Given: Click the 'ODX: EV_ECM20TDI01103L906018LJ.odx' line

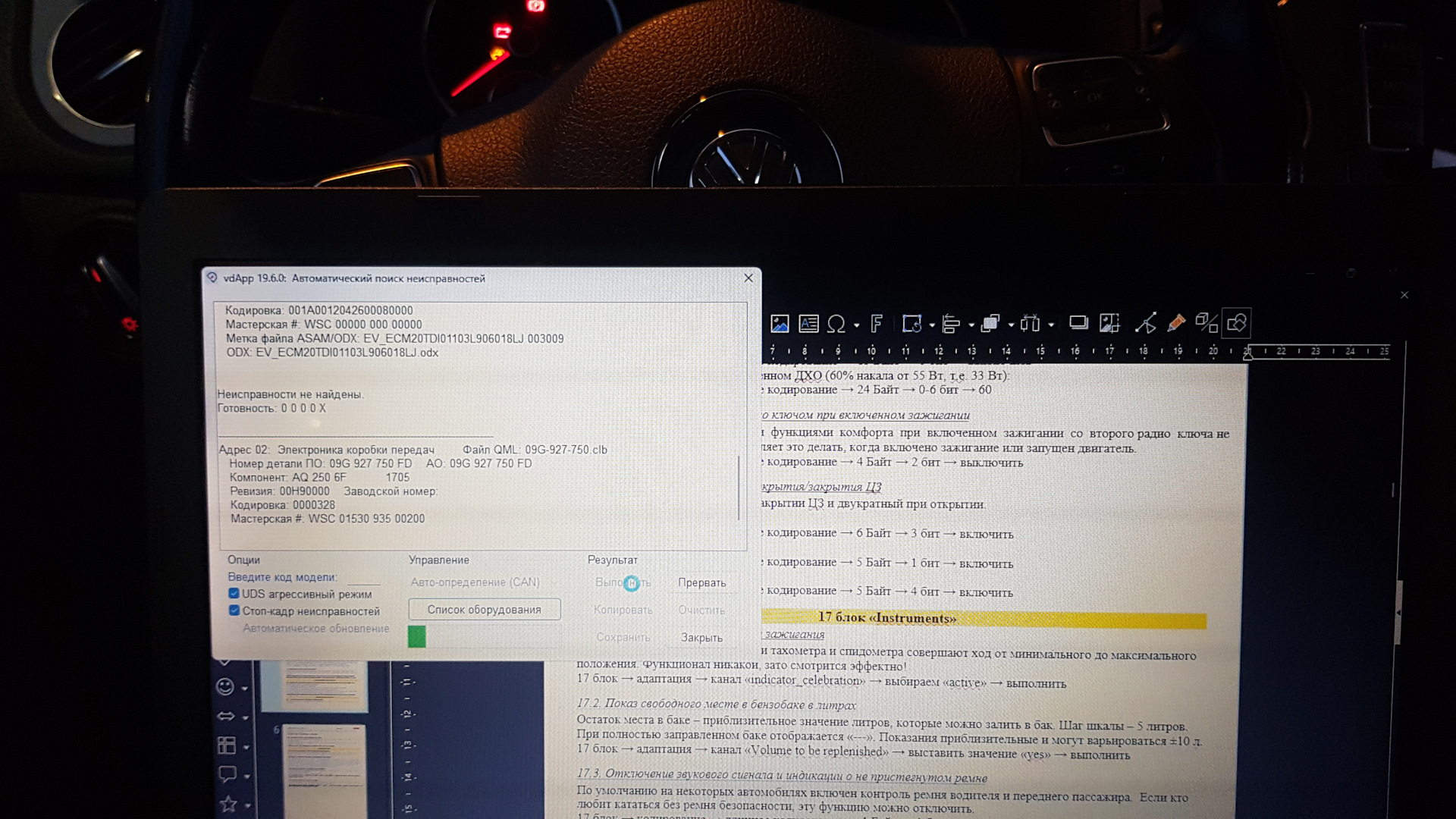Looking at the screenshot, I should click(x=332, y=353).
